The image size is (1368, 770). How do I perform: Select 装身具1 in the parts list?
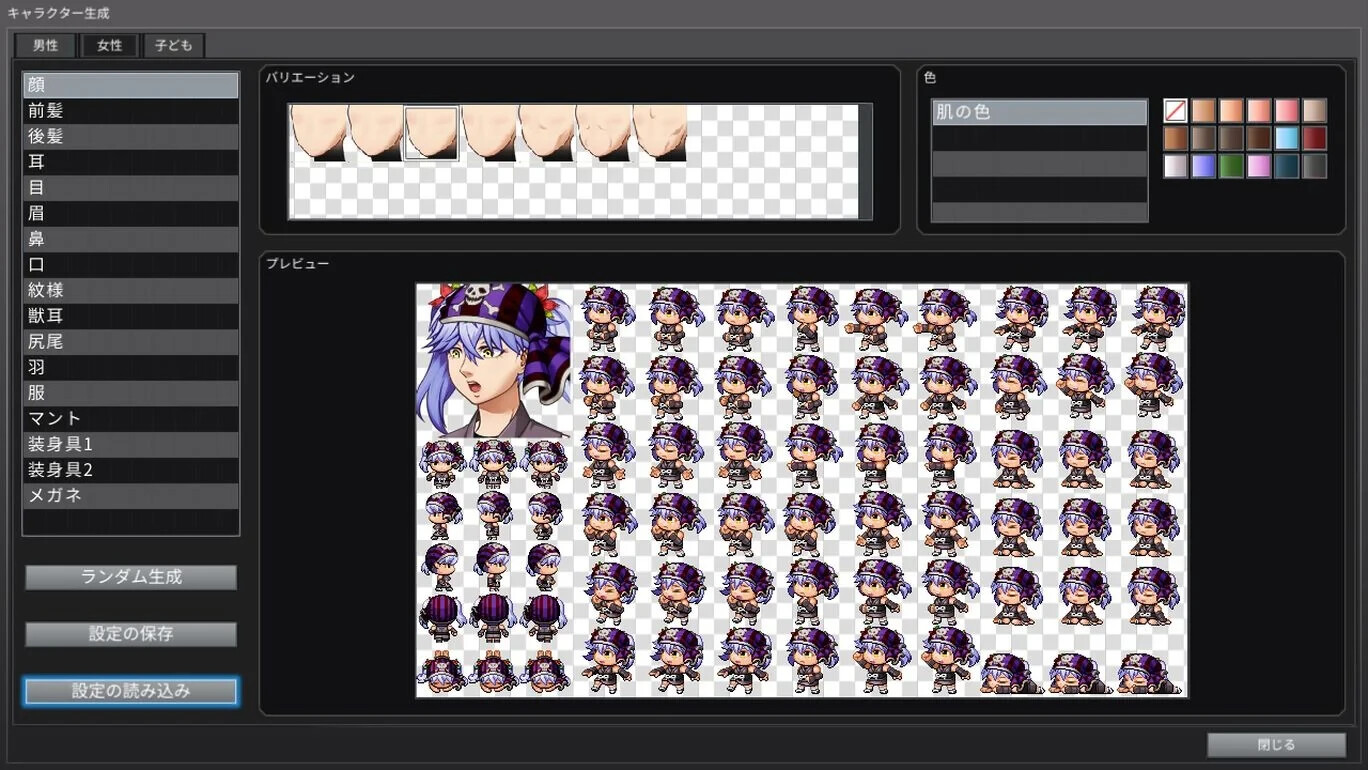tap(131, 445)
